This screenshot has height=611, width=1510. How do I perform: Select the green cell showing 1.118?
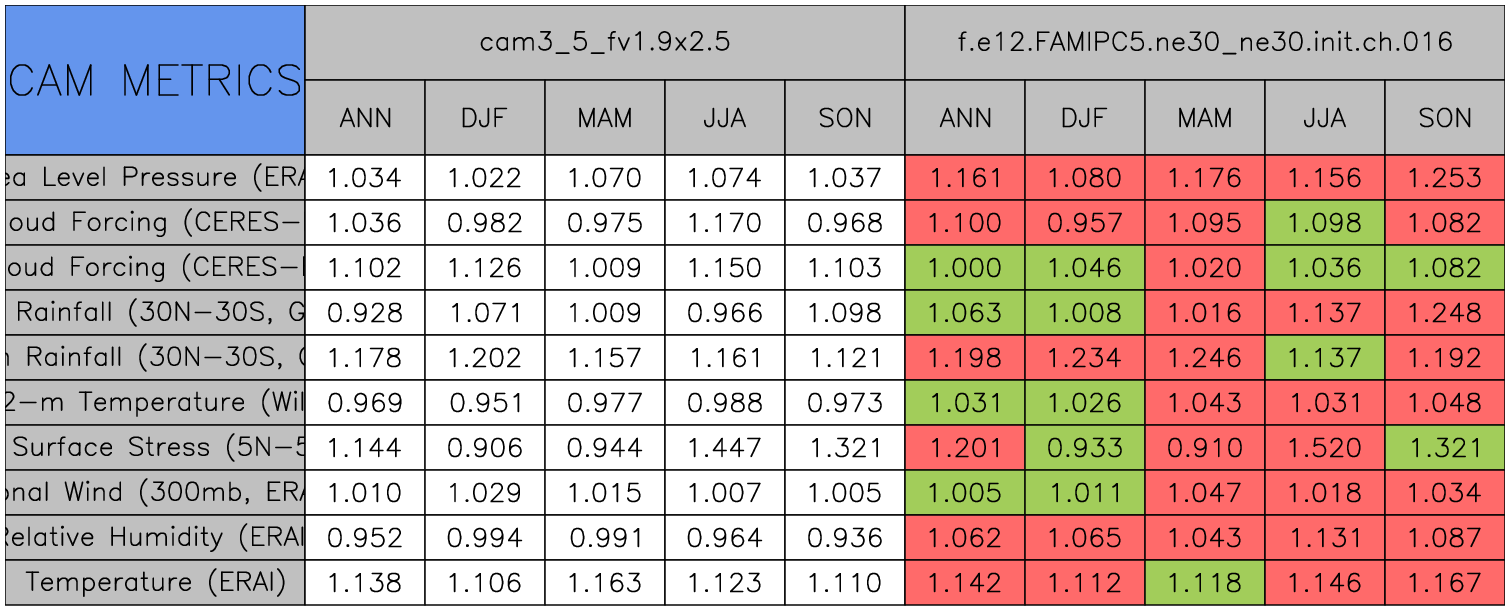[x=1205, y=582]
